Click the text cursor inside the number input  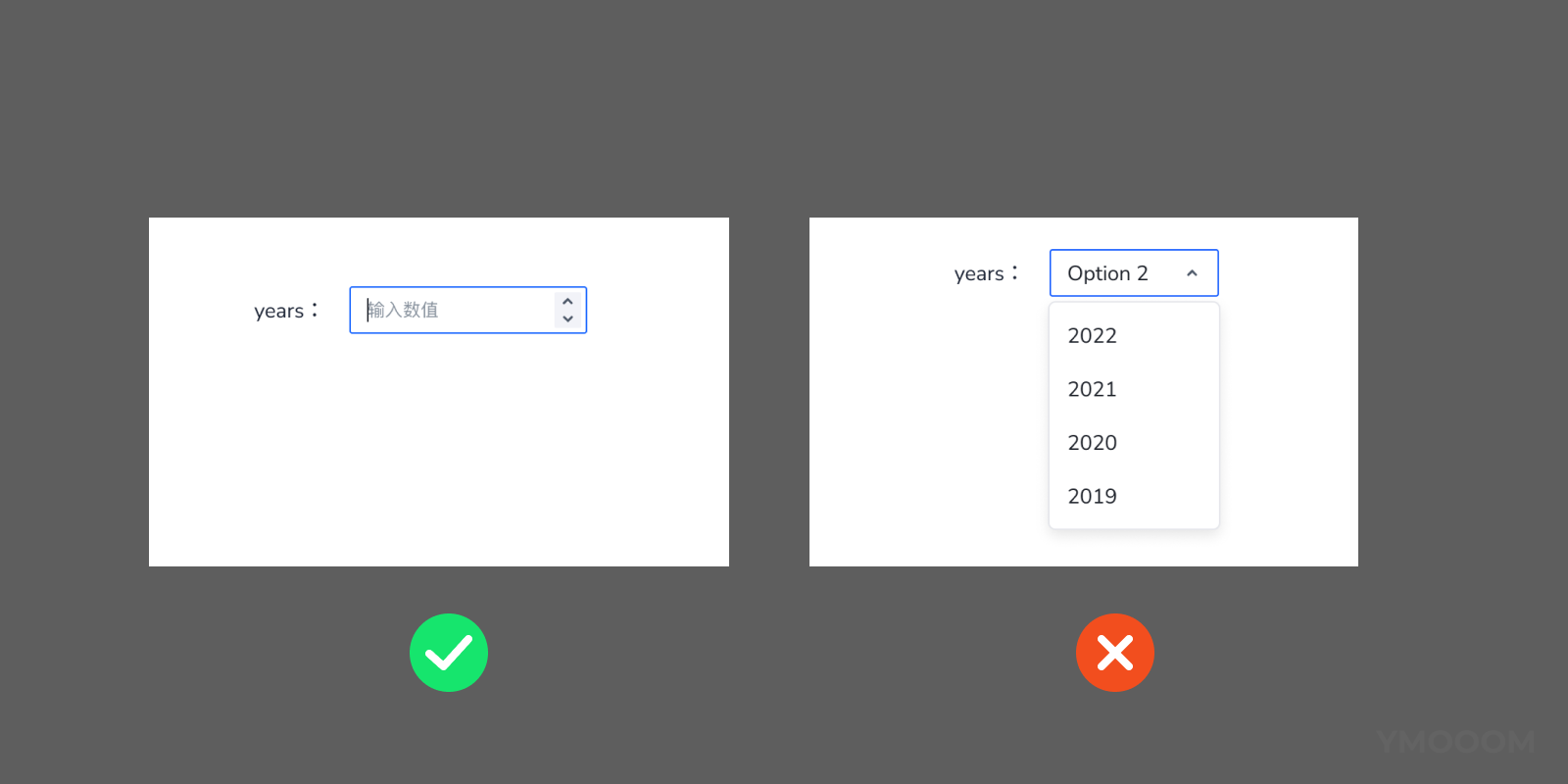tap(367, 310)
